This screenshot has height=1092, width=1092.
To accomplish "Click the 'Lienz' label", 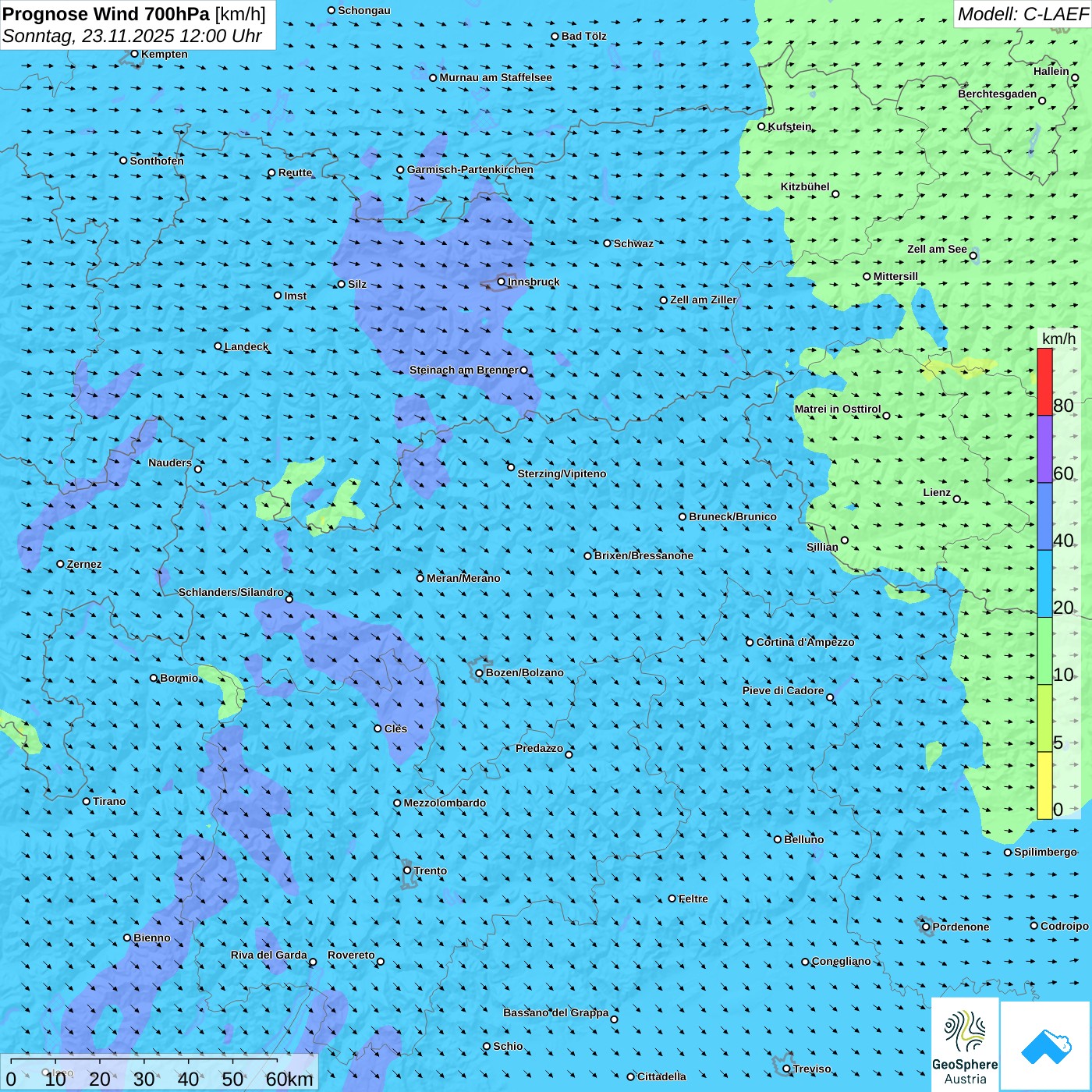I will point(937,492).
